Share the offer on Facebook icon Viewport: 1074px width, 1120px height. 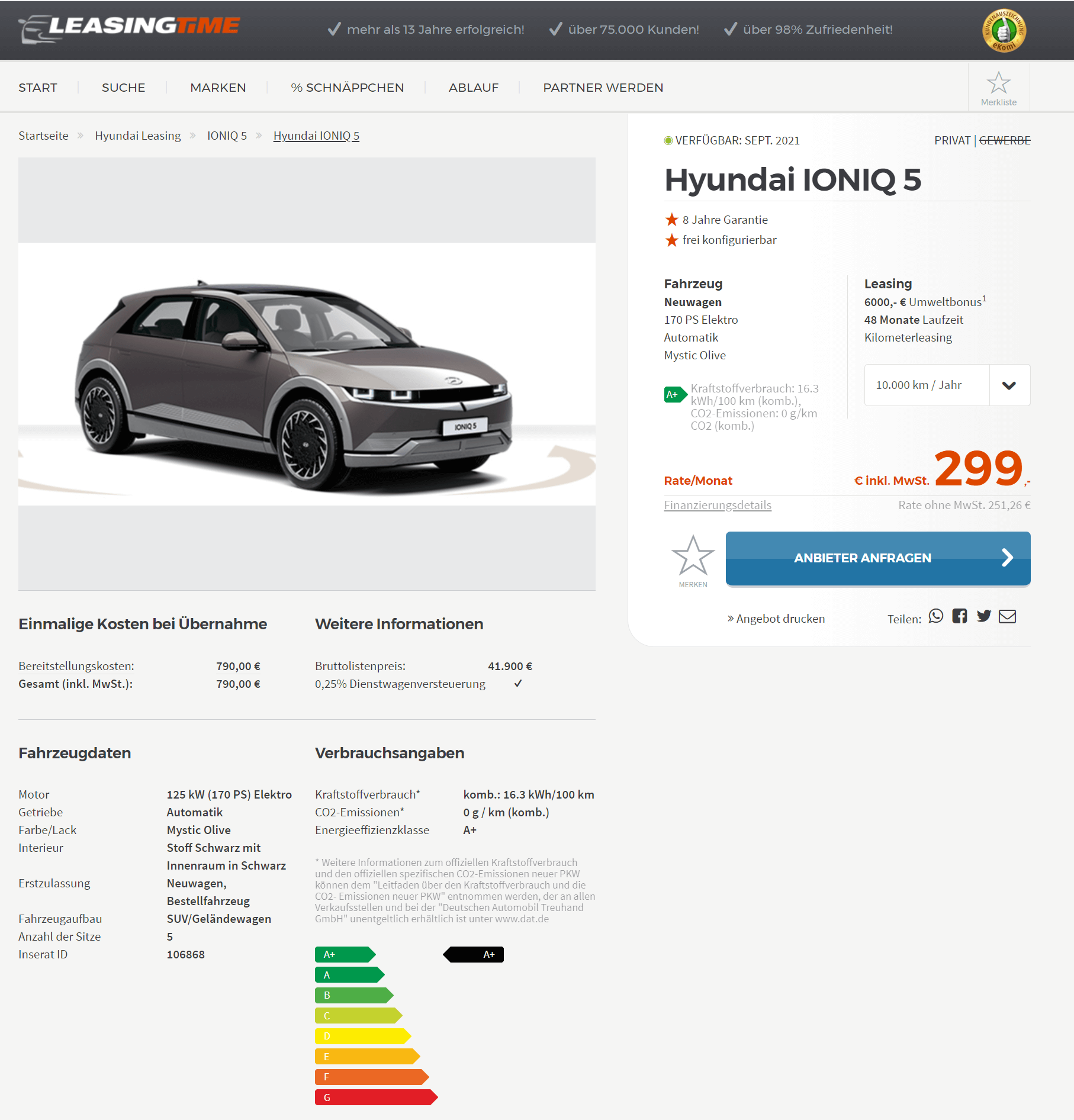(x=960, y=616)
